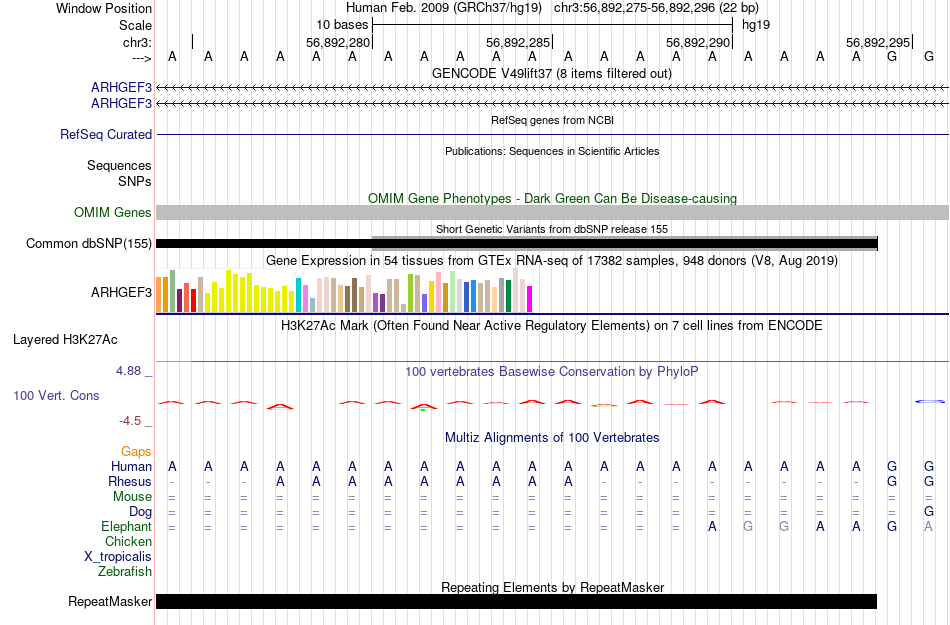Click the SNPs publications track label
This screenshot has height=625, width=950.
coord(135,181)
